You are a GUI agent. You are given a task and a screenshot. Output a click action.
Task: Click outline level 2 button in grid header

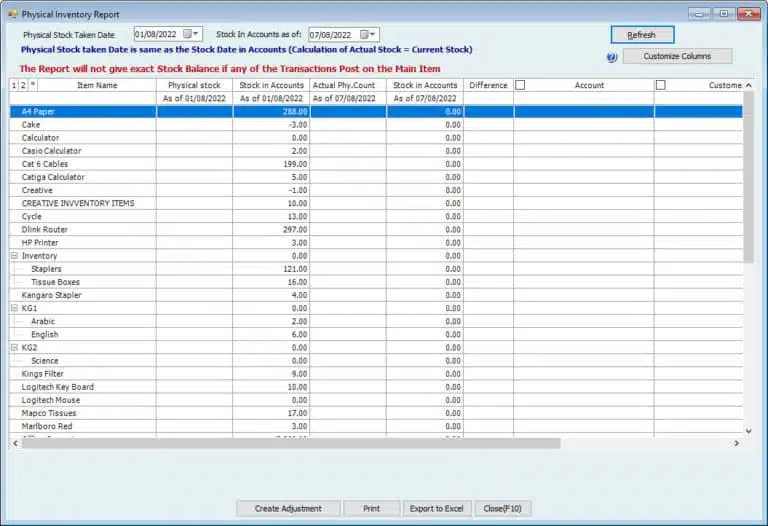coord(23,86)
